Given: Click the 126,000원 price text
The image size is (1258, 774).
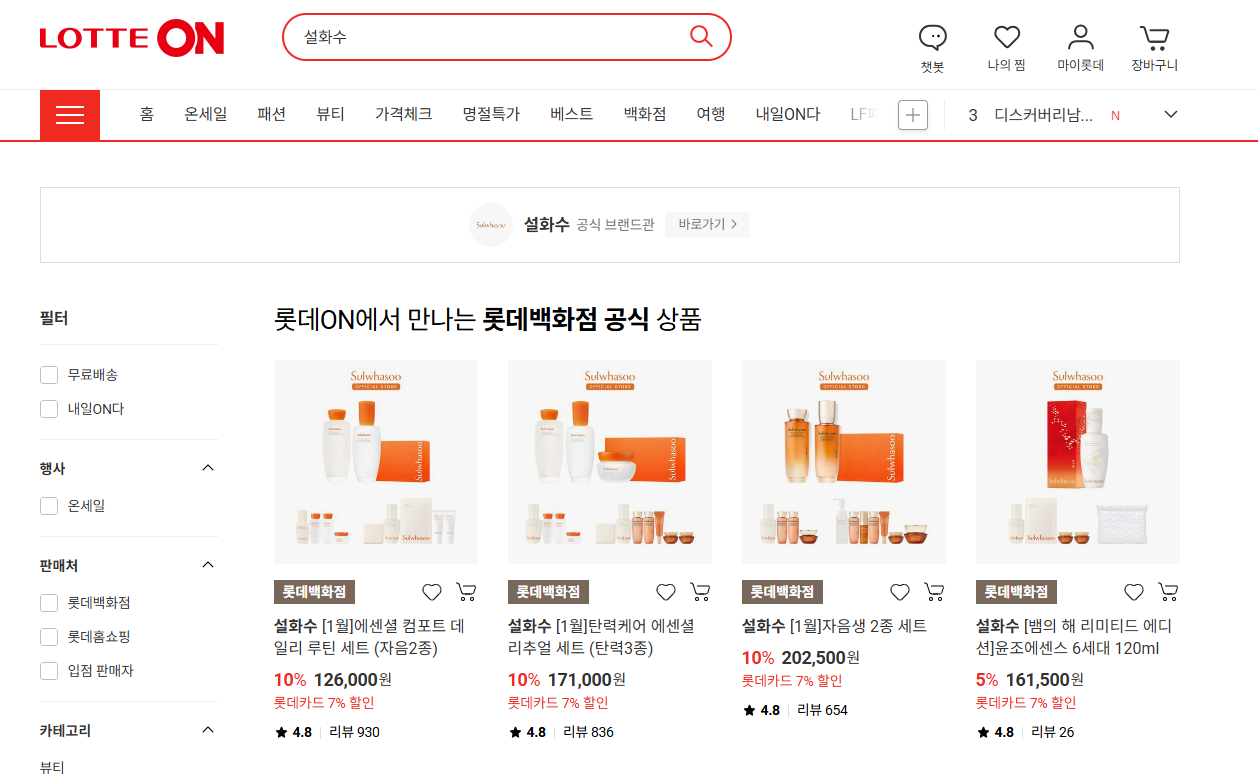Looking at the screenshot, I should tap(352, 680).
